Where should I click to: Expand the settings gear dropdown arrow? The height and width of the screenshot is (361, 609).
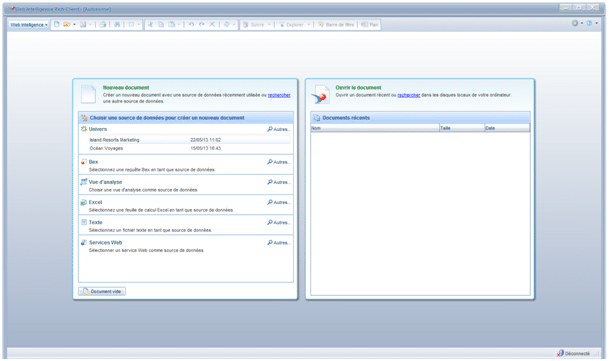tap(582, 23)
